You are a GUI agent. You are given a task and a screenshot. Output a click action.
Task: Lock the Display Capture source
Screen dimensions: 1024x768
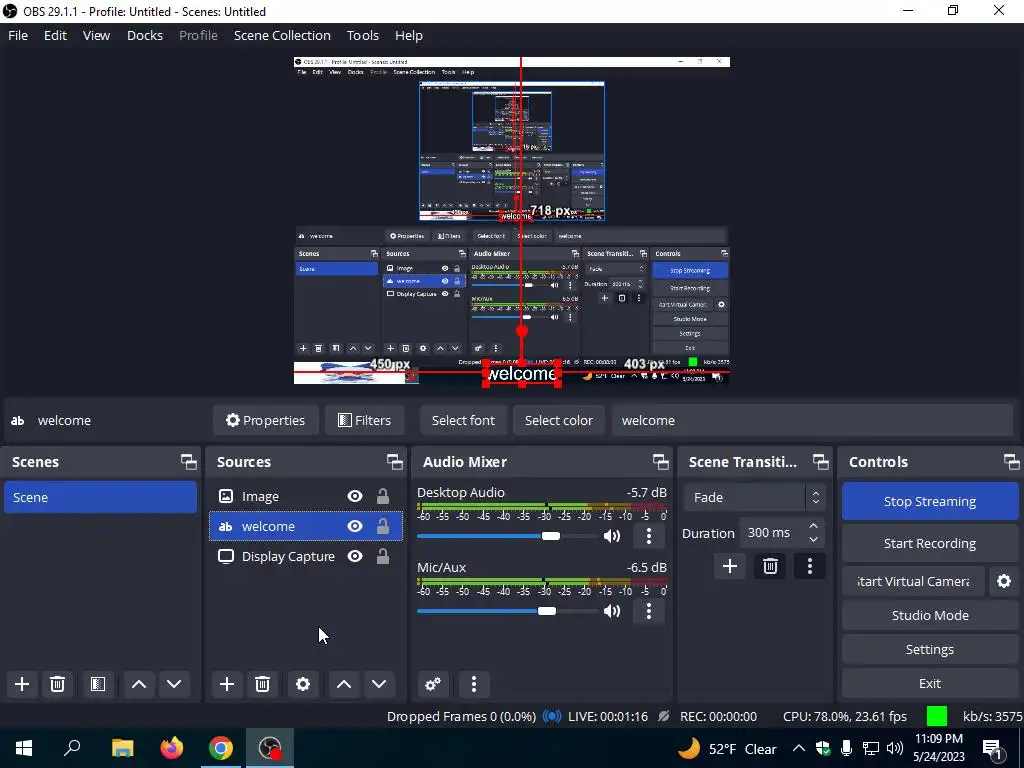coord(383,556)
